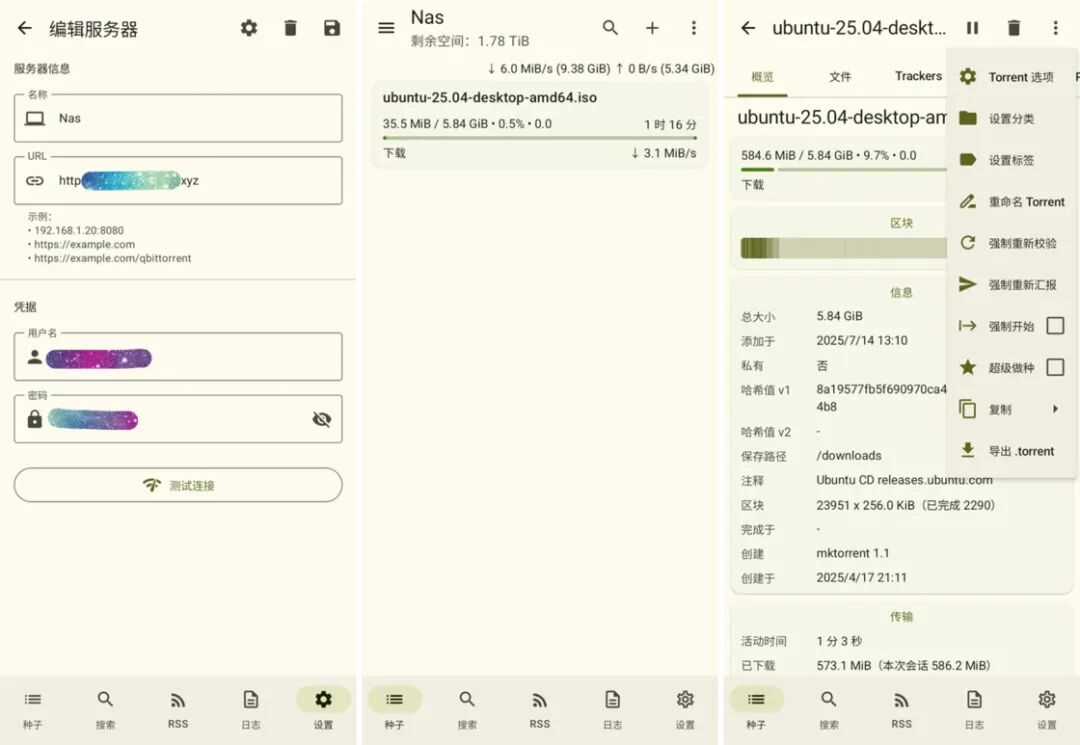
Task: Choose 导出 .torrent from the menu
Action: 1011,451
